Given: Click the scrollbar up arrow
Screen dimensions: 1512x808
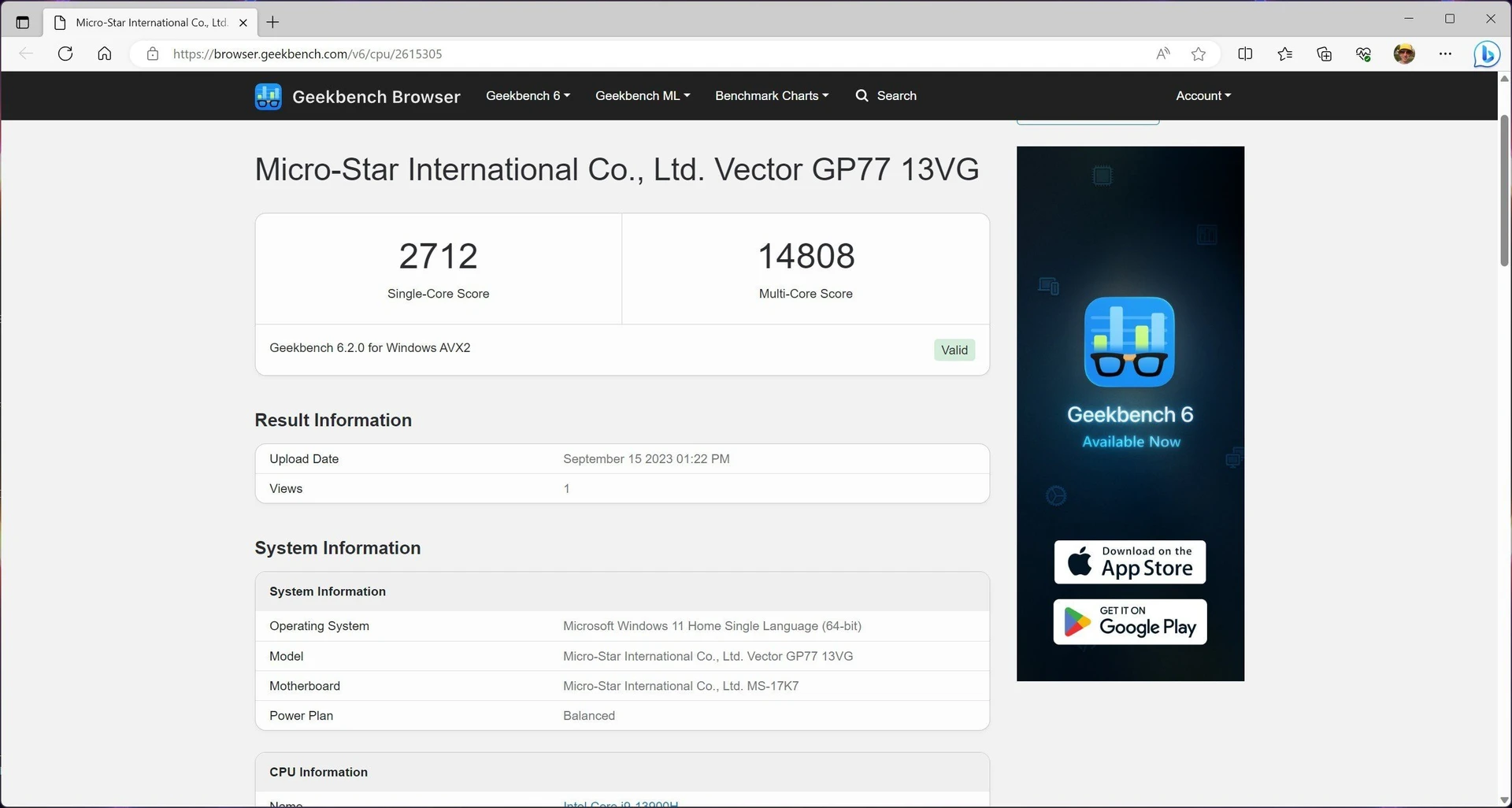Looking at the screenshot, I should point(1504,78).
